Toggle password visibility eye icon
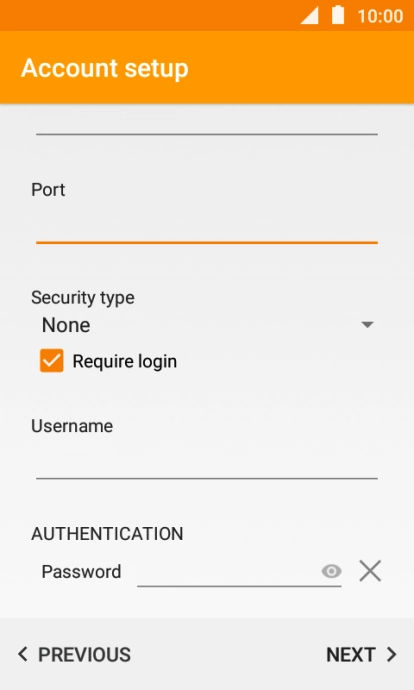The width and height of the screenshot is (414, 690). [x=331, y=571]
